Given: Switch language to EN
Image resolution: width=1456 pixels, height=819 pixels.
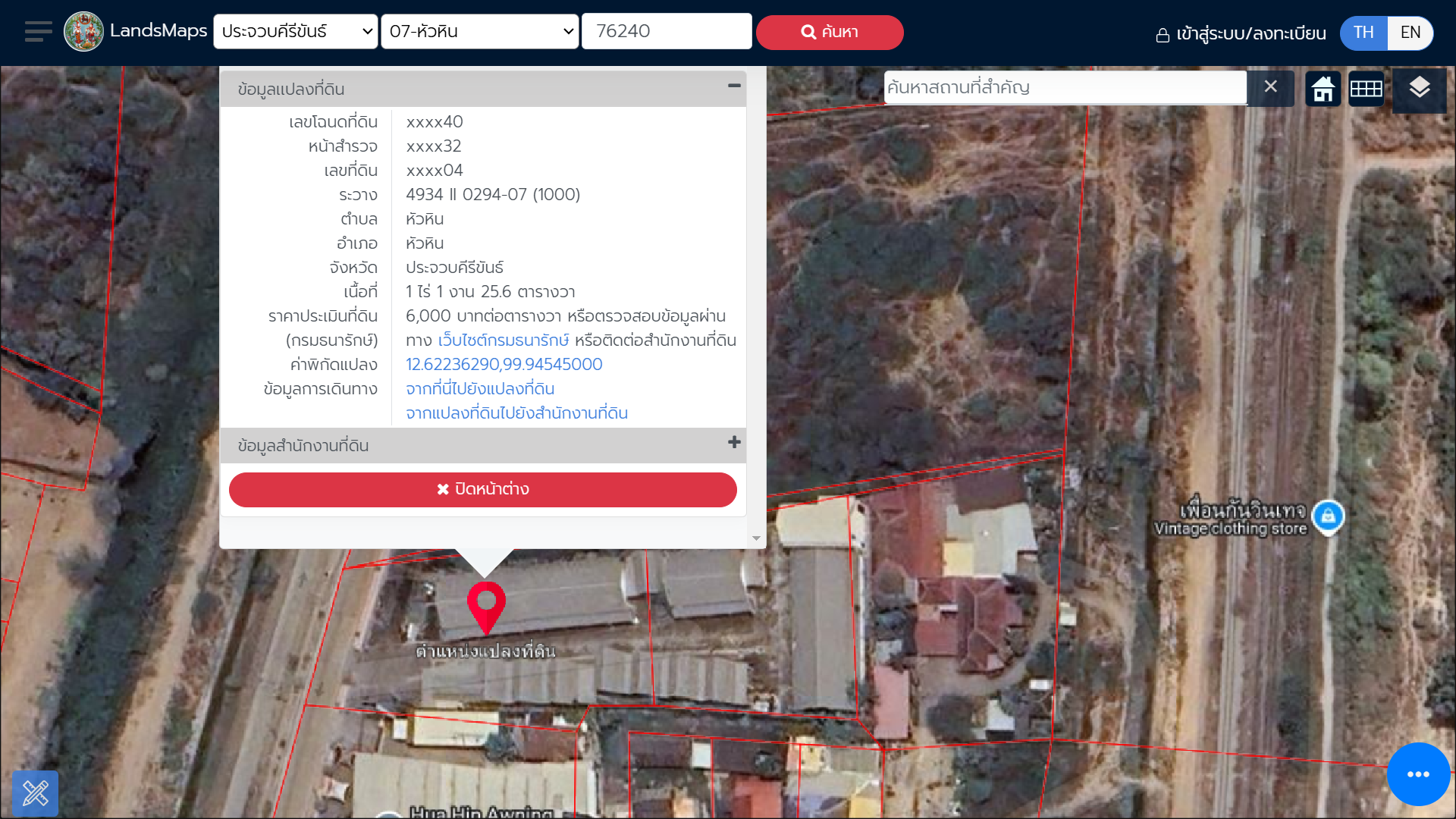Looking at the screenshot, I should 1410,33.
